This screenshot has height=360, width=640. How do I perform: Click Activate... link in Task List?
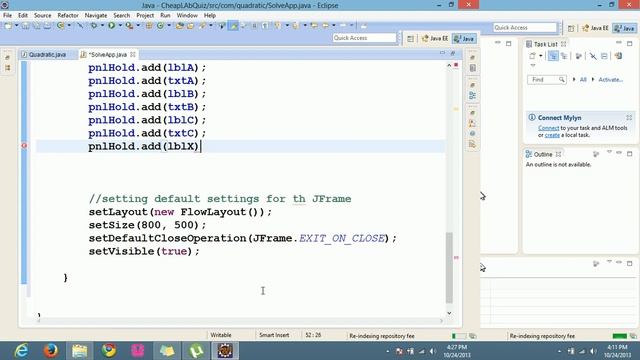point(611,80)
